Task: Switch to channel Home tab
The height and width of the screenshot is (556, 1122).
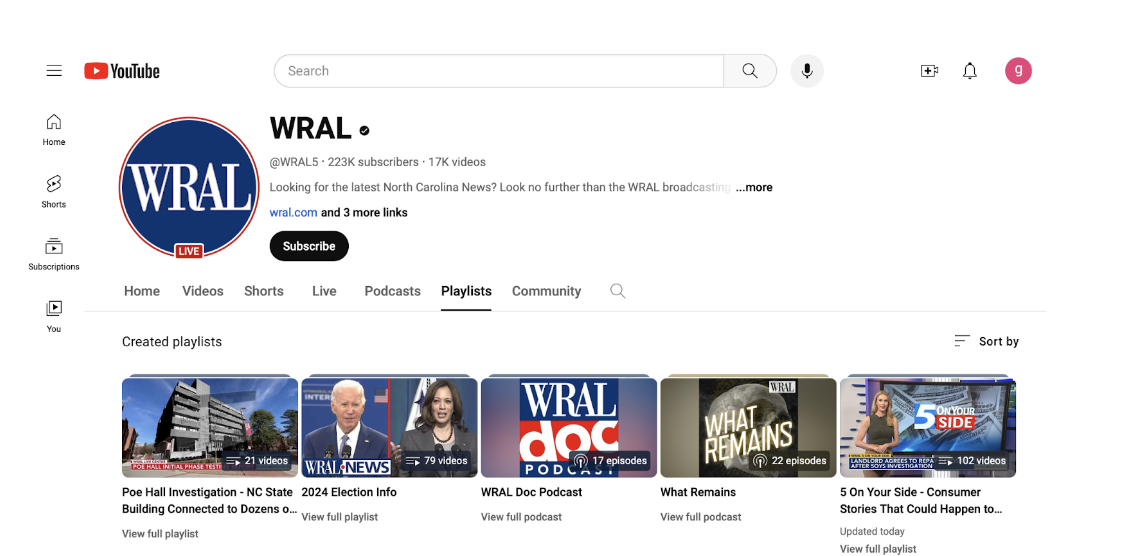Action: click(x=142, y=291)
